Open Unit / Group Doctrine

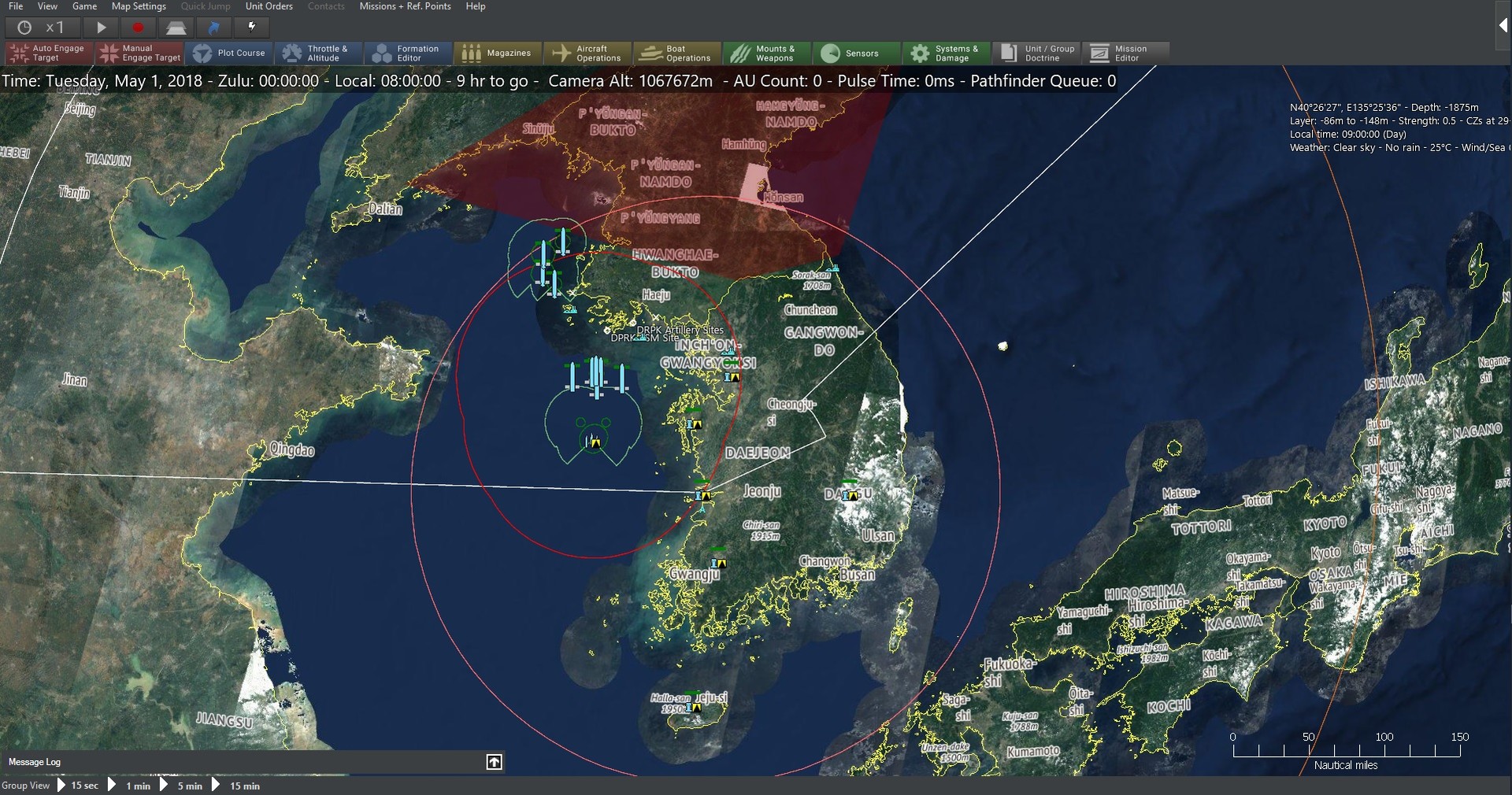(1036, 53)
